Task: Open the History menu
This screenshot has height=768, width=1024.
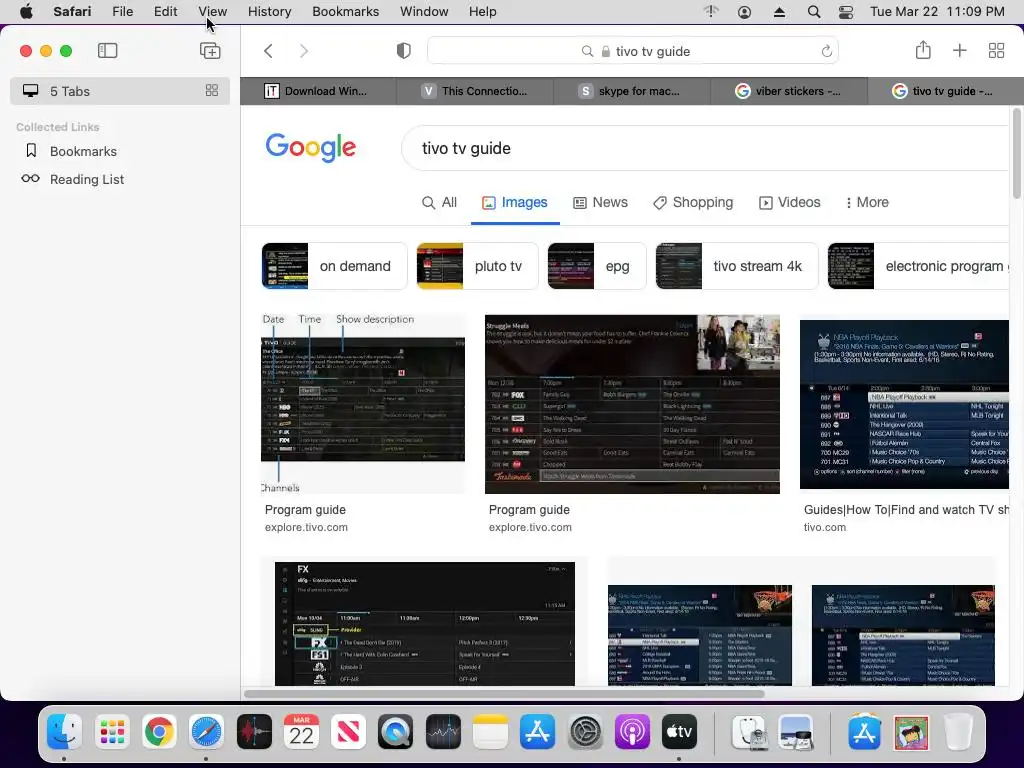Action: [x=269, y=12]
